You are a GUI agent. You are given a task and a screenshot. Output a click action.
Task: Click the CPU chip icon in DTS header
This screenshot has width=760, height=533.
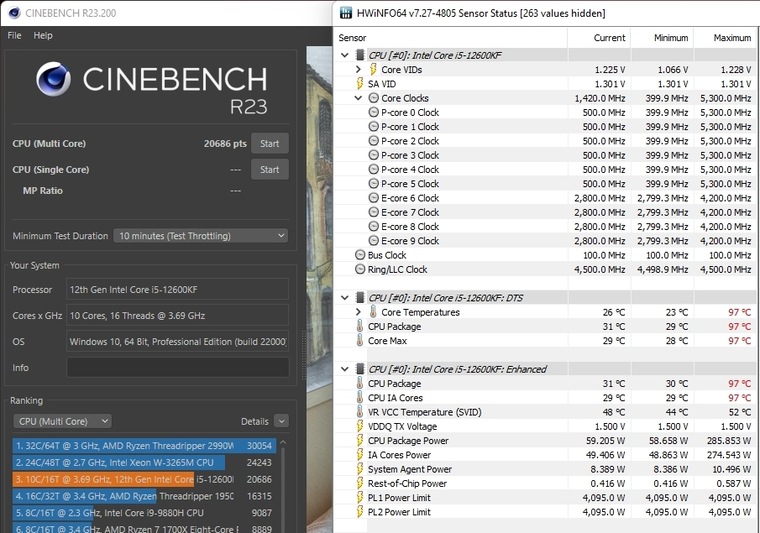click(360, 298)
